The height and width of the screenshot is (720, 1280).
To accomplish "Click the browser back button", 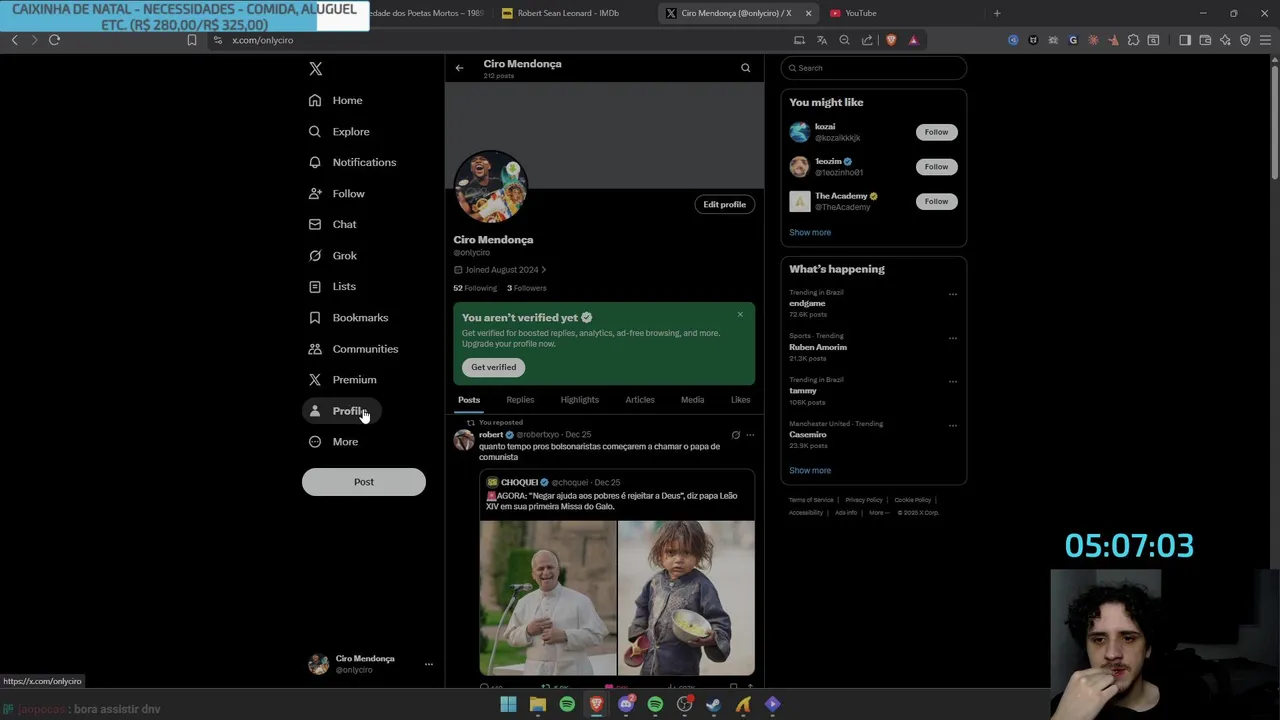I will 14,40.
